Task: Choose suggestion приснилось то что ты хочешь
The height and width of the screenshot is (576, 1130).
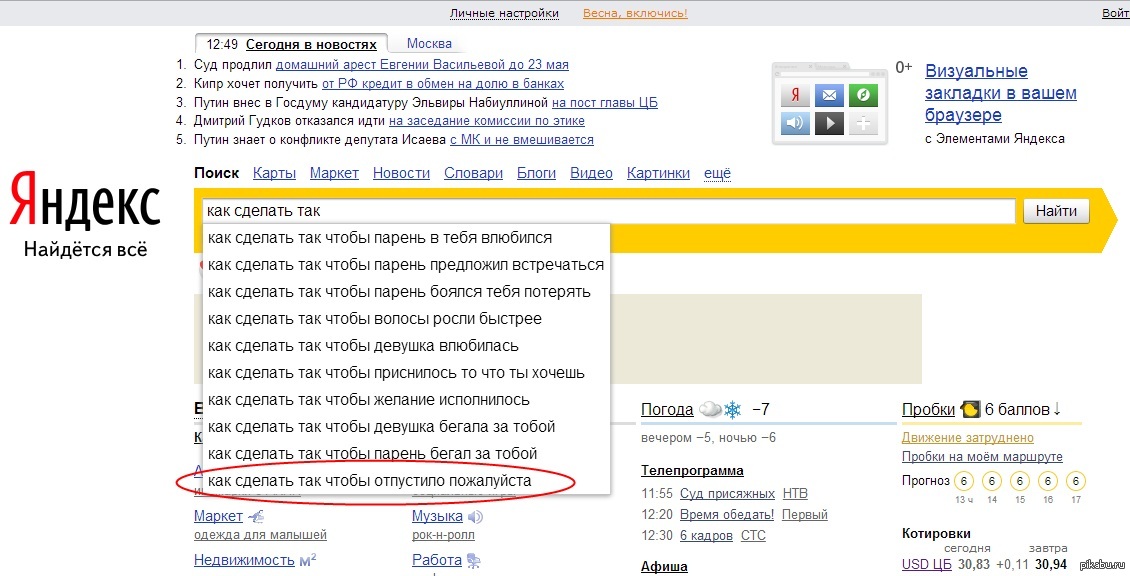Action: pos(406,373)
